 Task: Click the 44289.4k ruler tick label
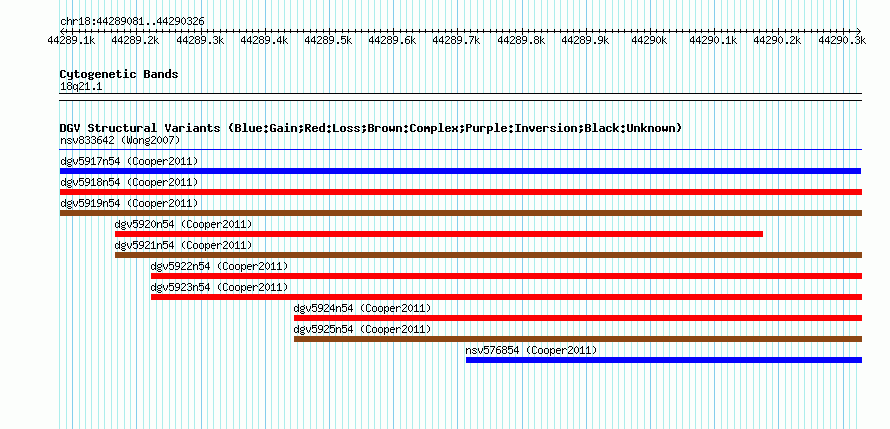coord(264,40)
